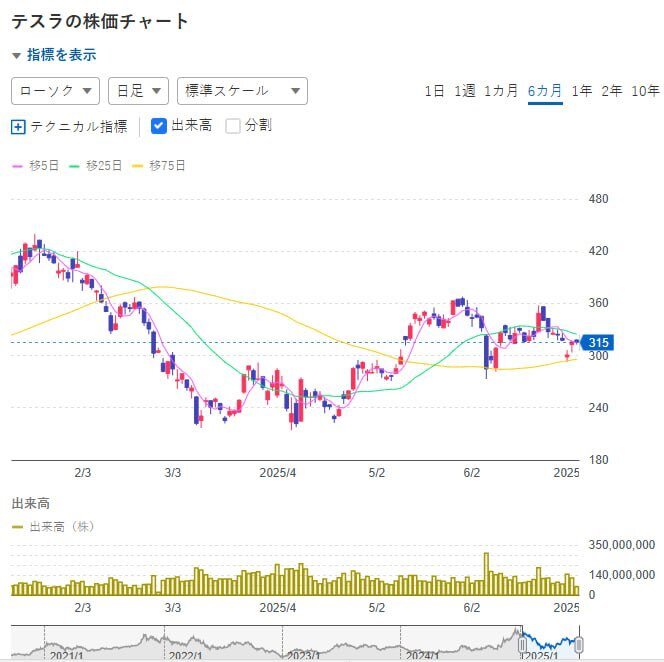Select the 10年 period tab

click(x=645, y=91)
